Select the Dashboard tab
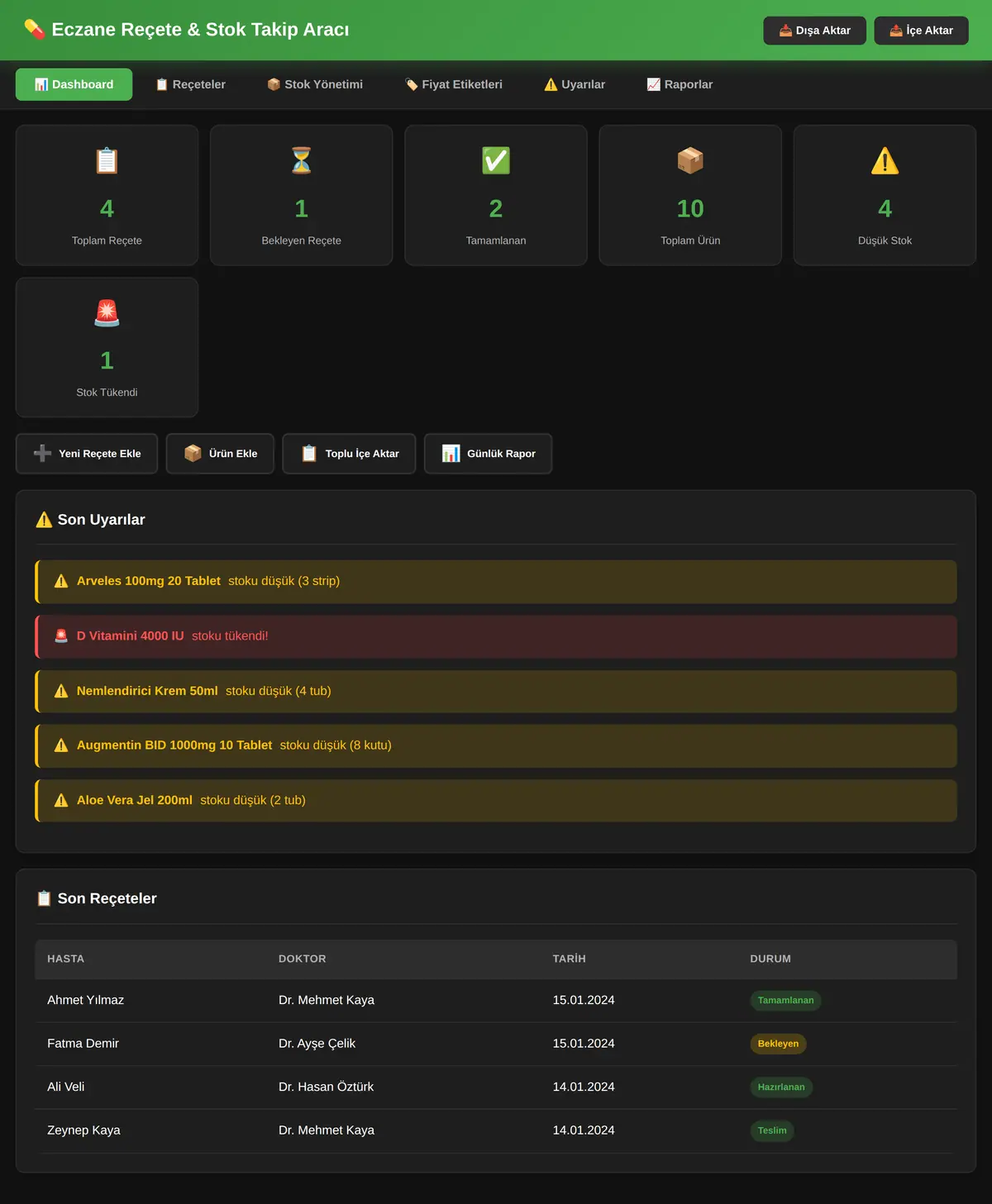This screenshot has width=992, height=1204. (74, 84)
